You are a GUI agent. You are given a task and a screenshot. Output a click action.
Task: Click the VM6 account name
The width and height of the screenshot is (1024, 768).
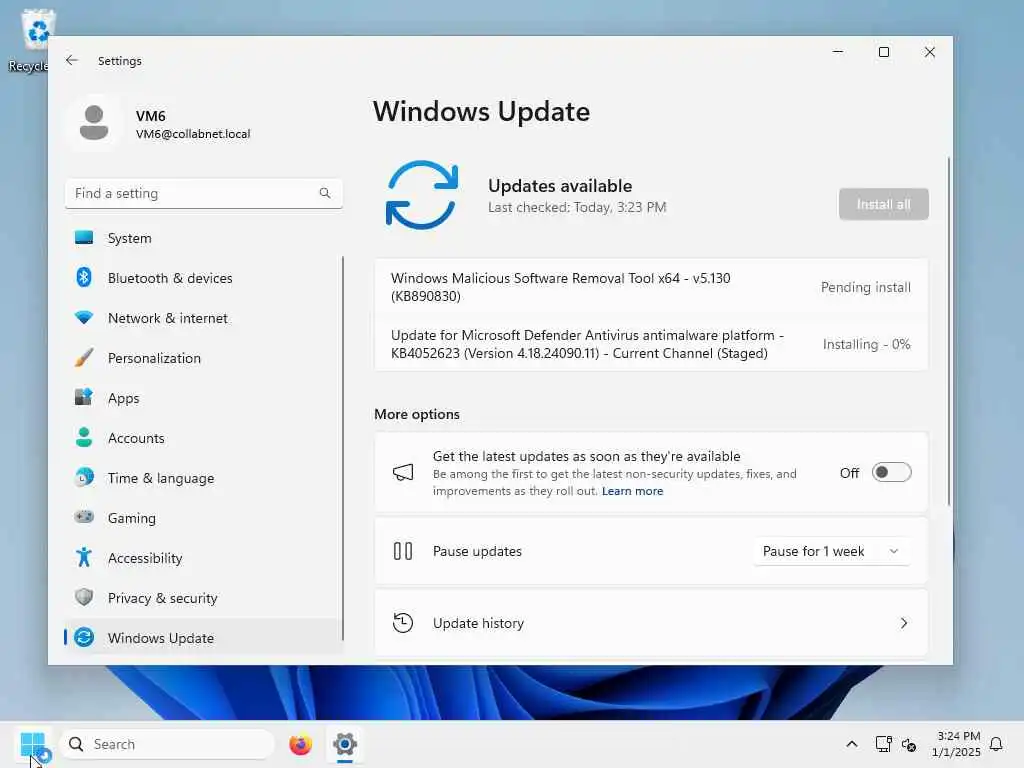pos(151,116)
